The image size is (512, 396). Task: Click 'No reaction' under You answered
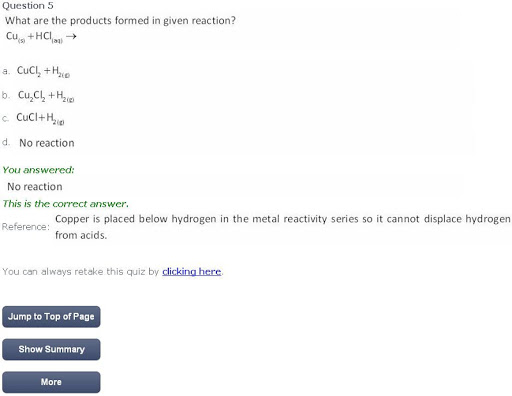[x=35, y=187]
